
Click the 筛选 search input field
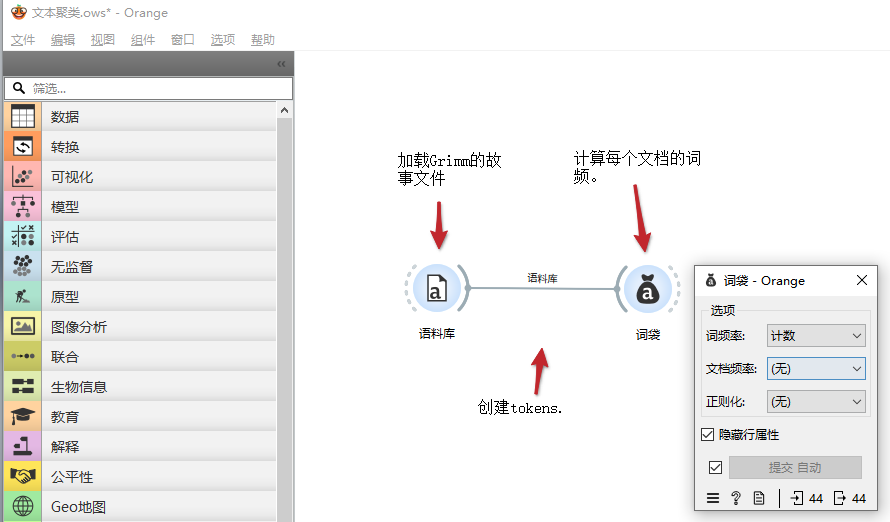pyautogui.click(x=149, y=89)
